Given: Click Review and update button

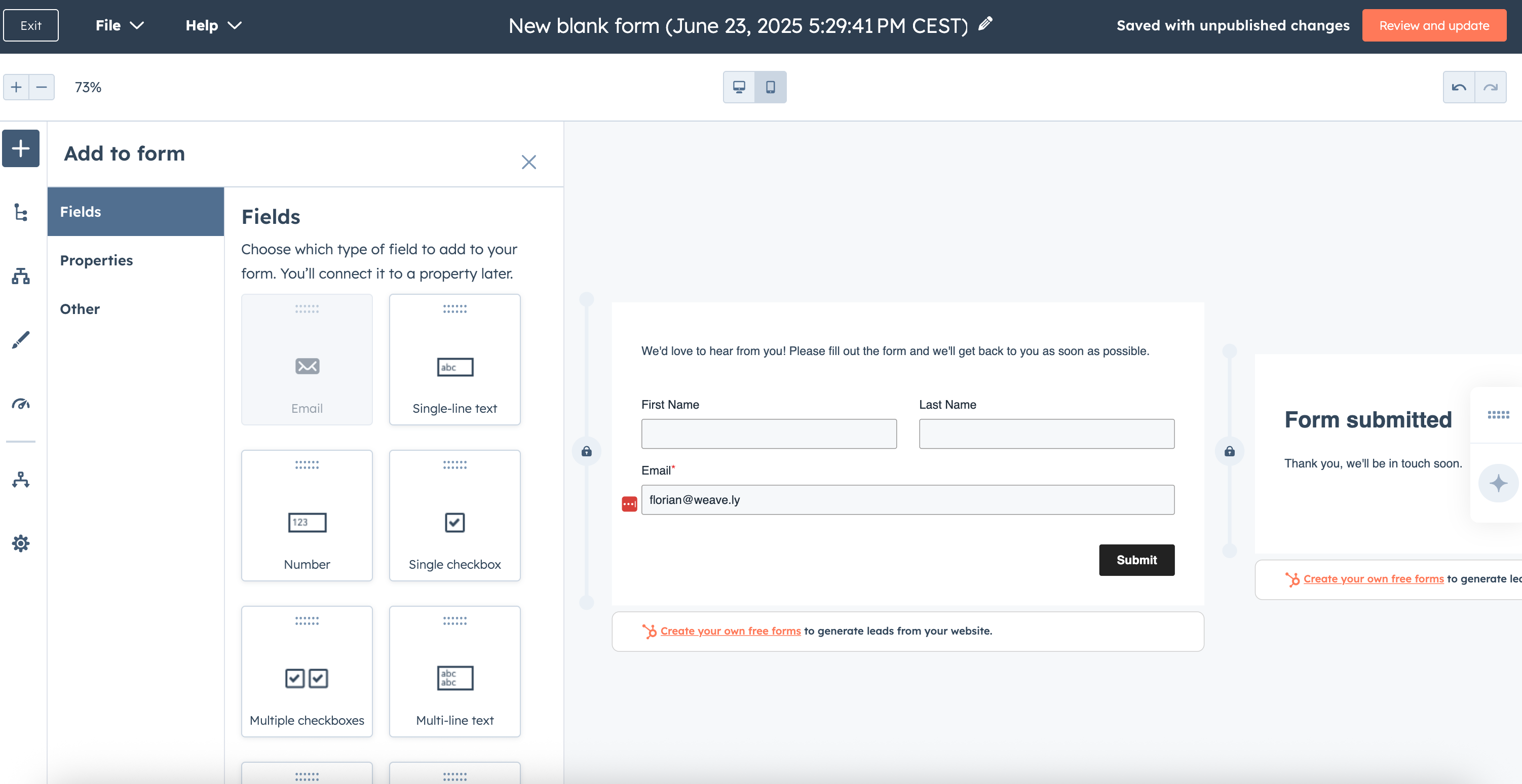Looking at the screenshot, I should coord(1434,25).
